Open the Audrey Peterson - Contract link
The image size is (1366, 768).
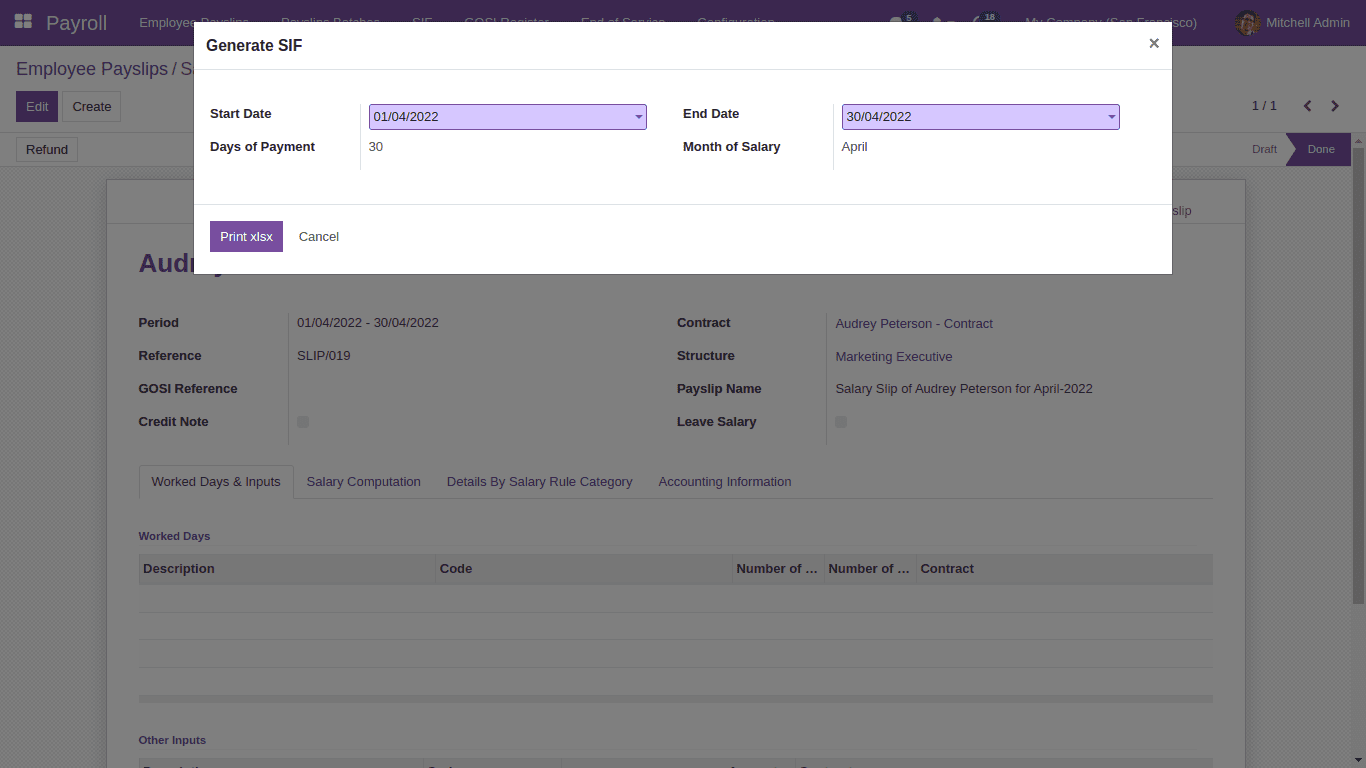pyautogui.click(x=913, y=323)
